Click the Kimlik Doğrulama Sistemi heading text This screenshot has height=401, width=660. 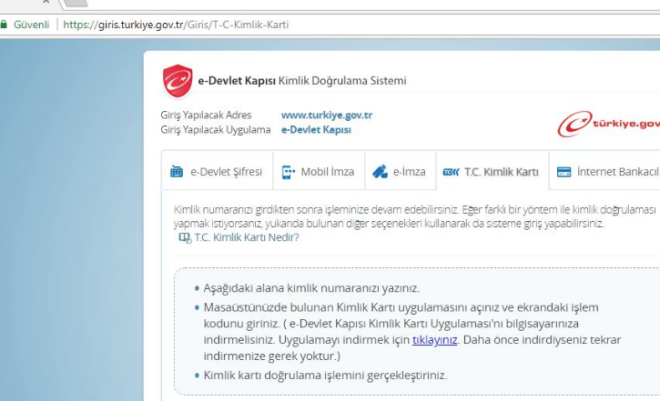tap(342, 80)
